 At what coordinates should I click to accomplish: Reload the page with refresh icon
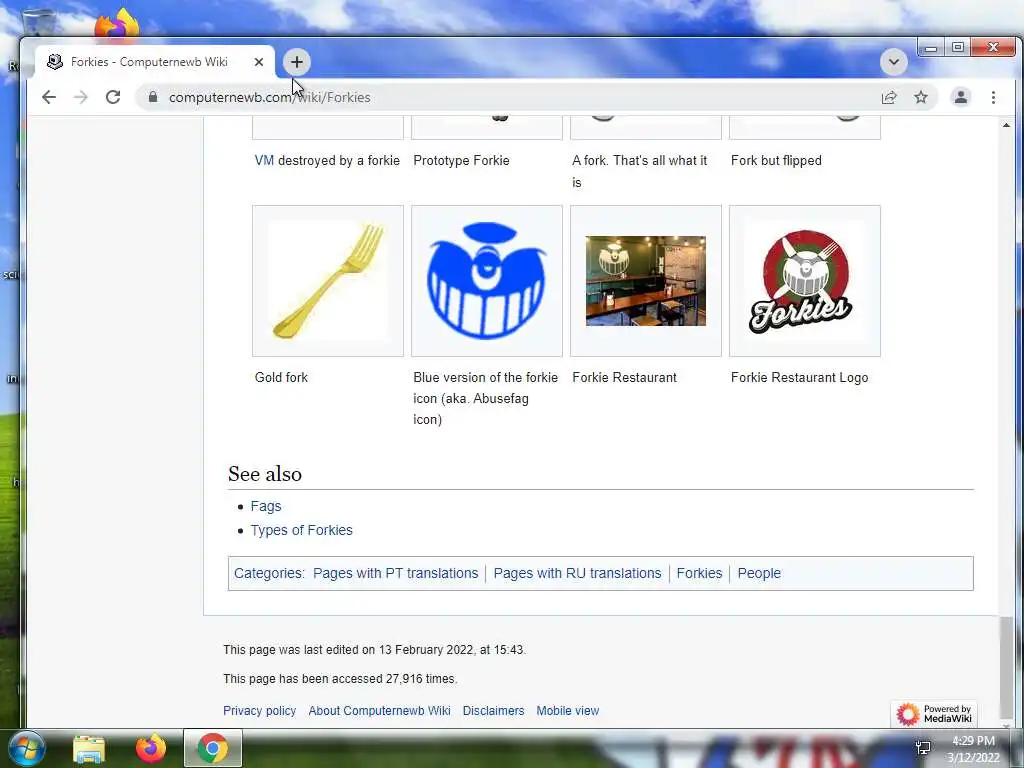(113, 97)
